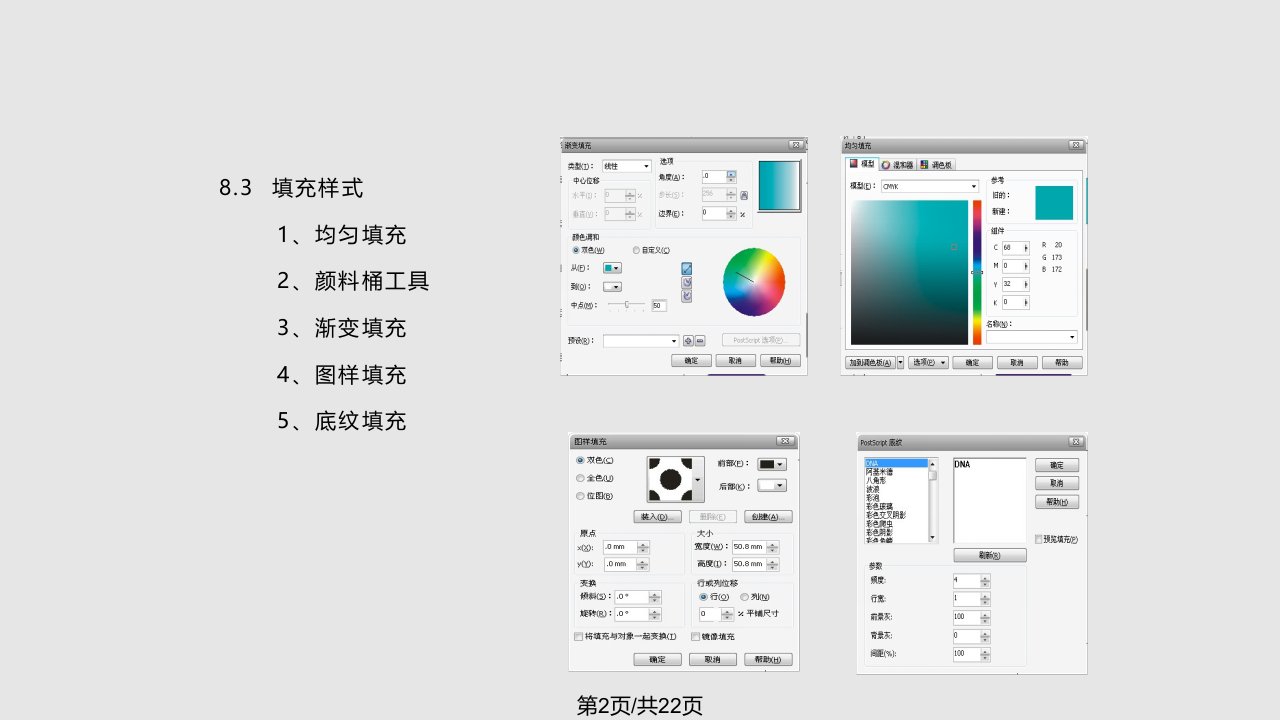The image size is (1280, 720).
Task: Switch to the 模型 tab in 均匀填充
Action: pyautogui.click(x=862, y=164)
